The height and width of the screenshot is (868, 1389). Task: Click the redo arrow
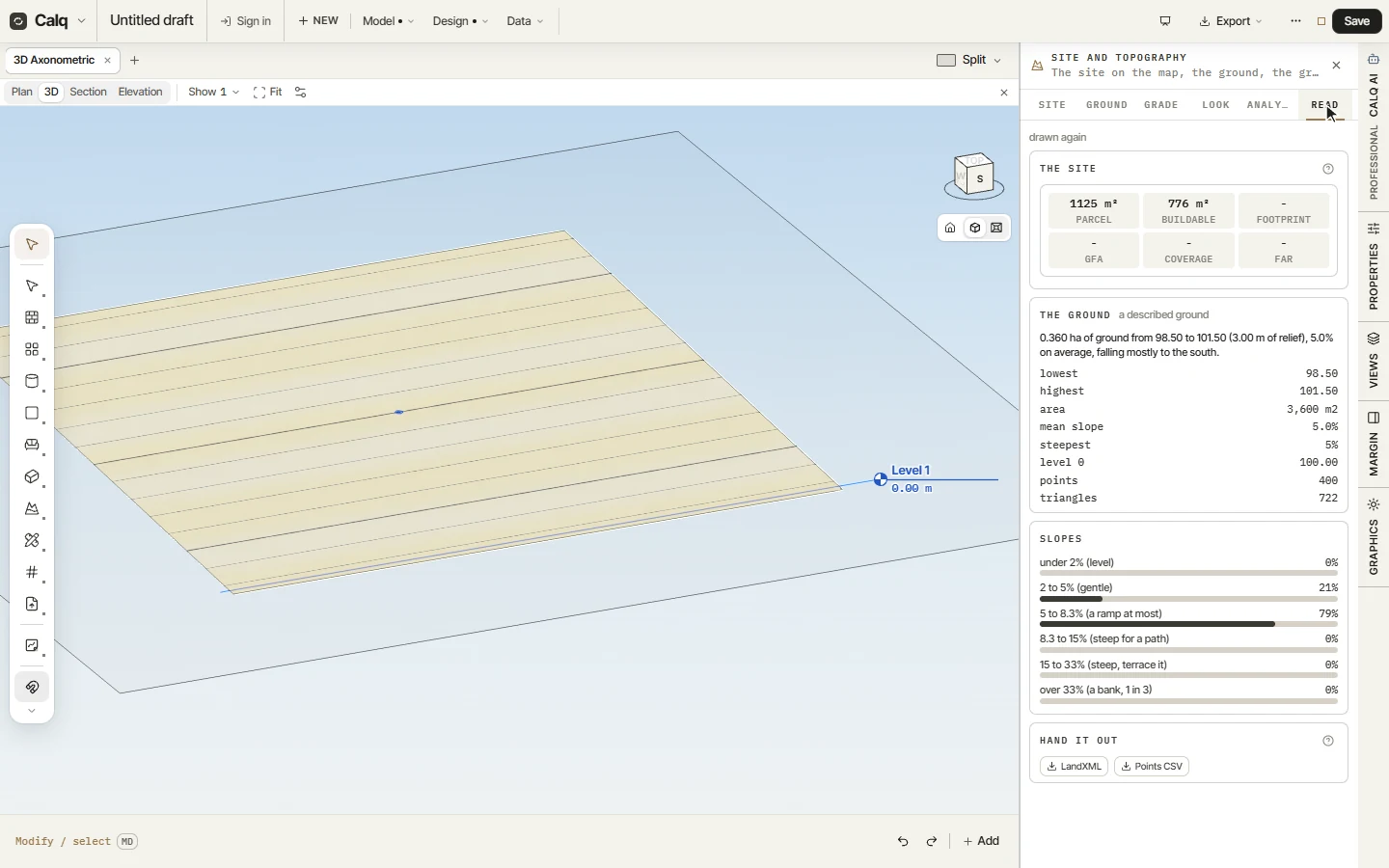coord(932,841)
